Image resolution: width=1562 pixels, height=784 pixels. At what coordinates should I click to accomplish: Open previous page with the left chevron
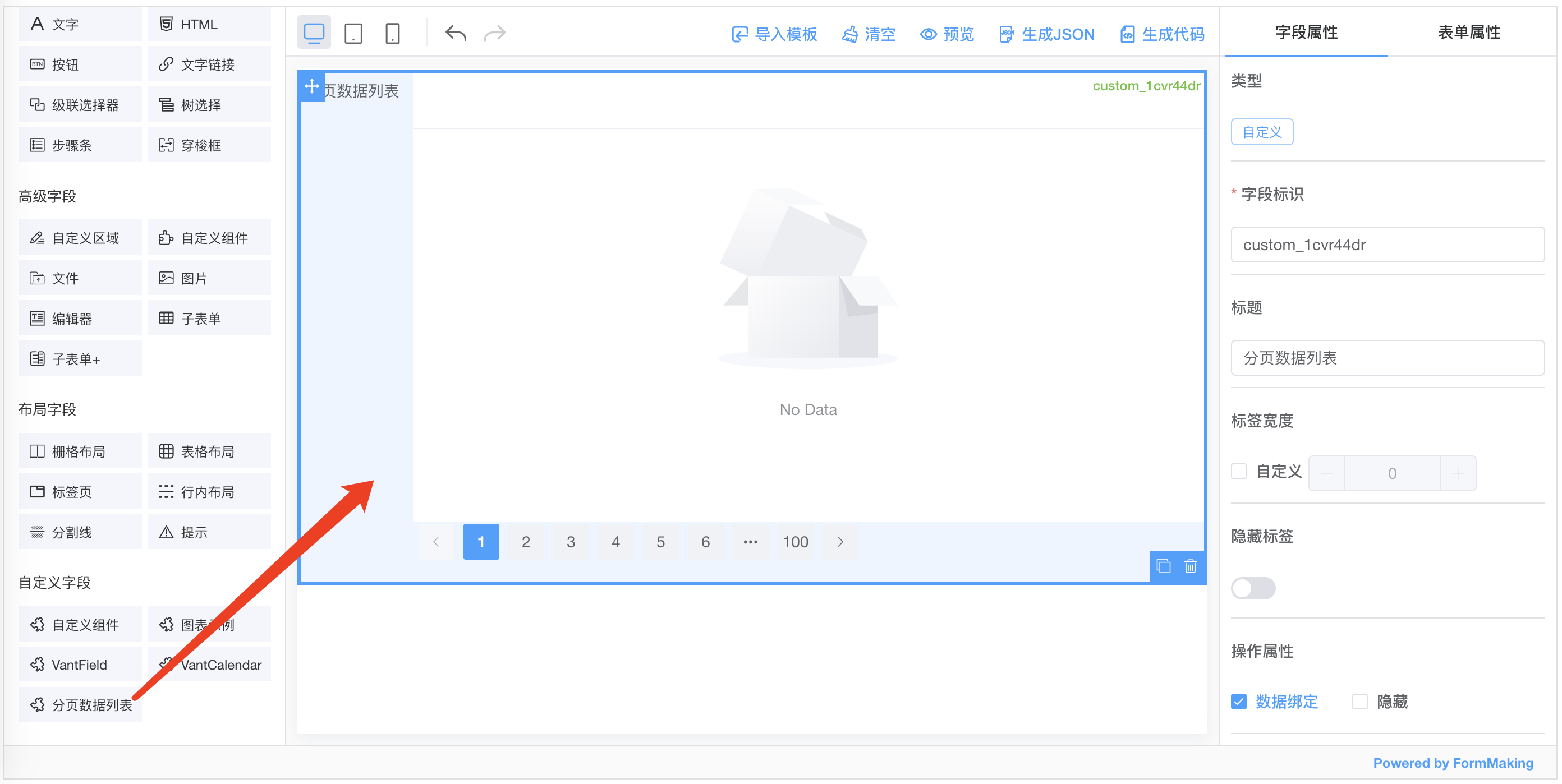click(x=436, y=542)
